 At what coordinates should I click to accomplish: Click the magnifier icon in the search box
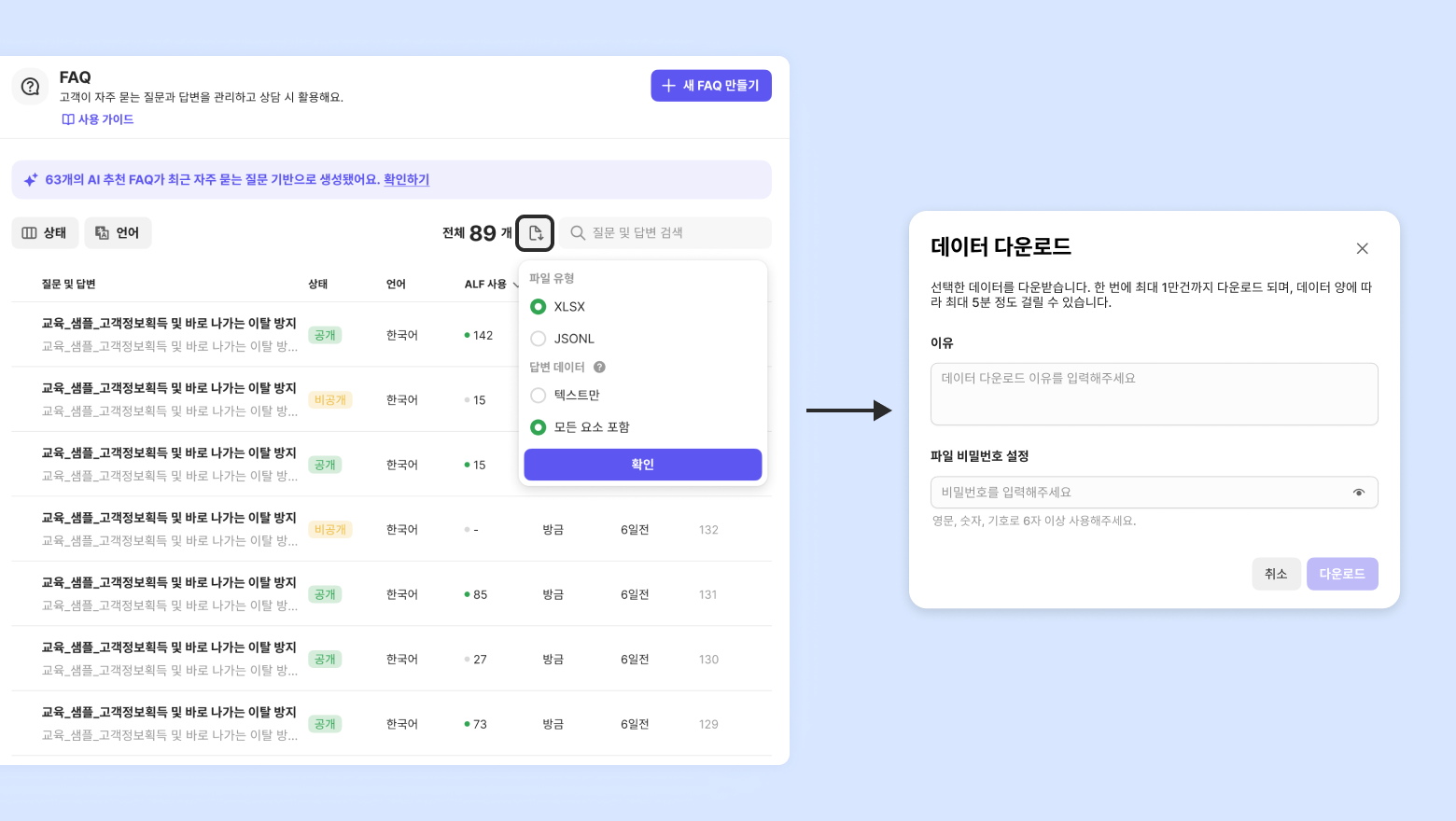pyautogui.click(x=578, y=232)
